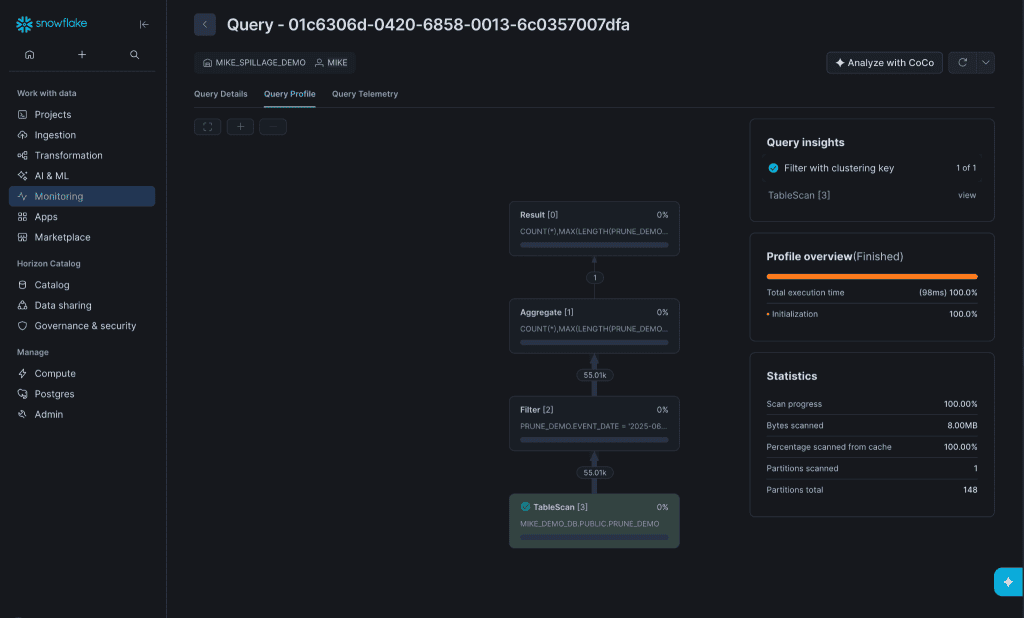Open Marketplace in the sidebar
This screenshot has height=618, width=1024.
[x=82, y=237]
